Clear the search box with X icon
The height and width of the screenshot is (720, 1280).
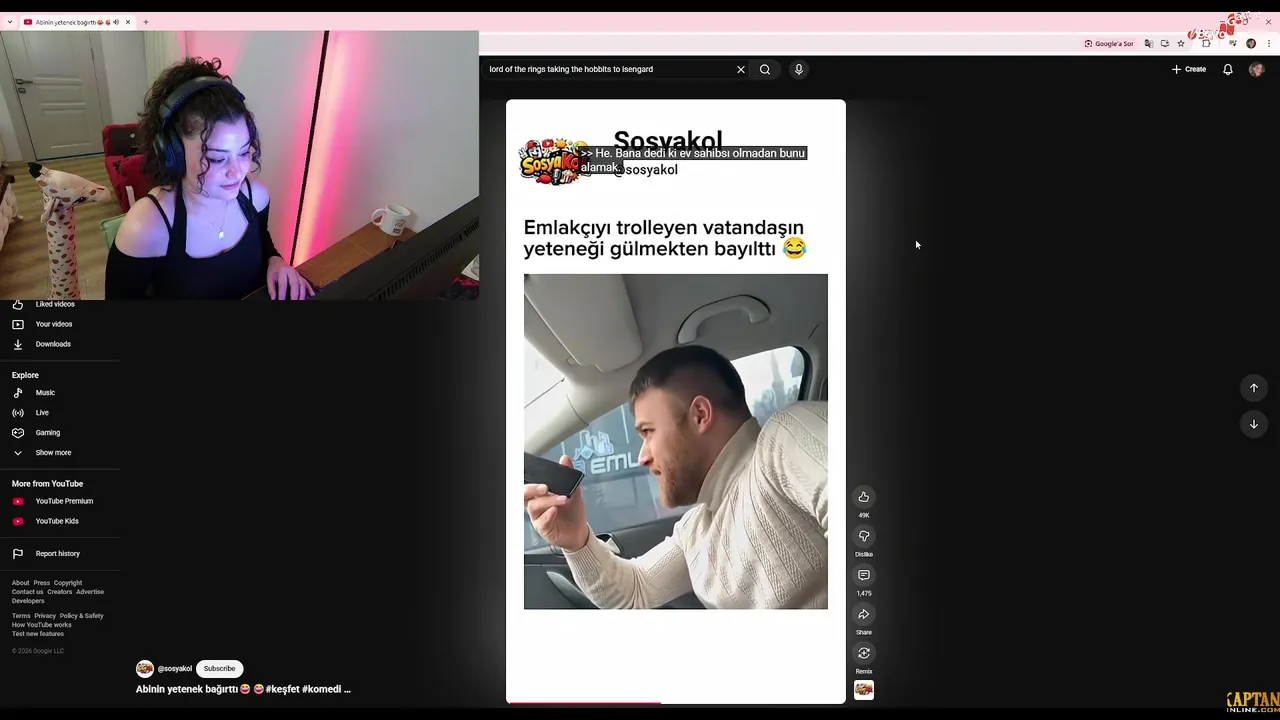click(x=741, y=69)
